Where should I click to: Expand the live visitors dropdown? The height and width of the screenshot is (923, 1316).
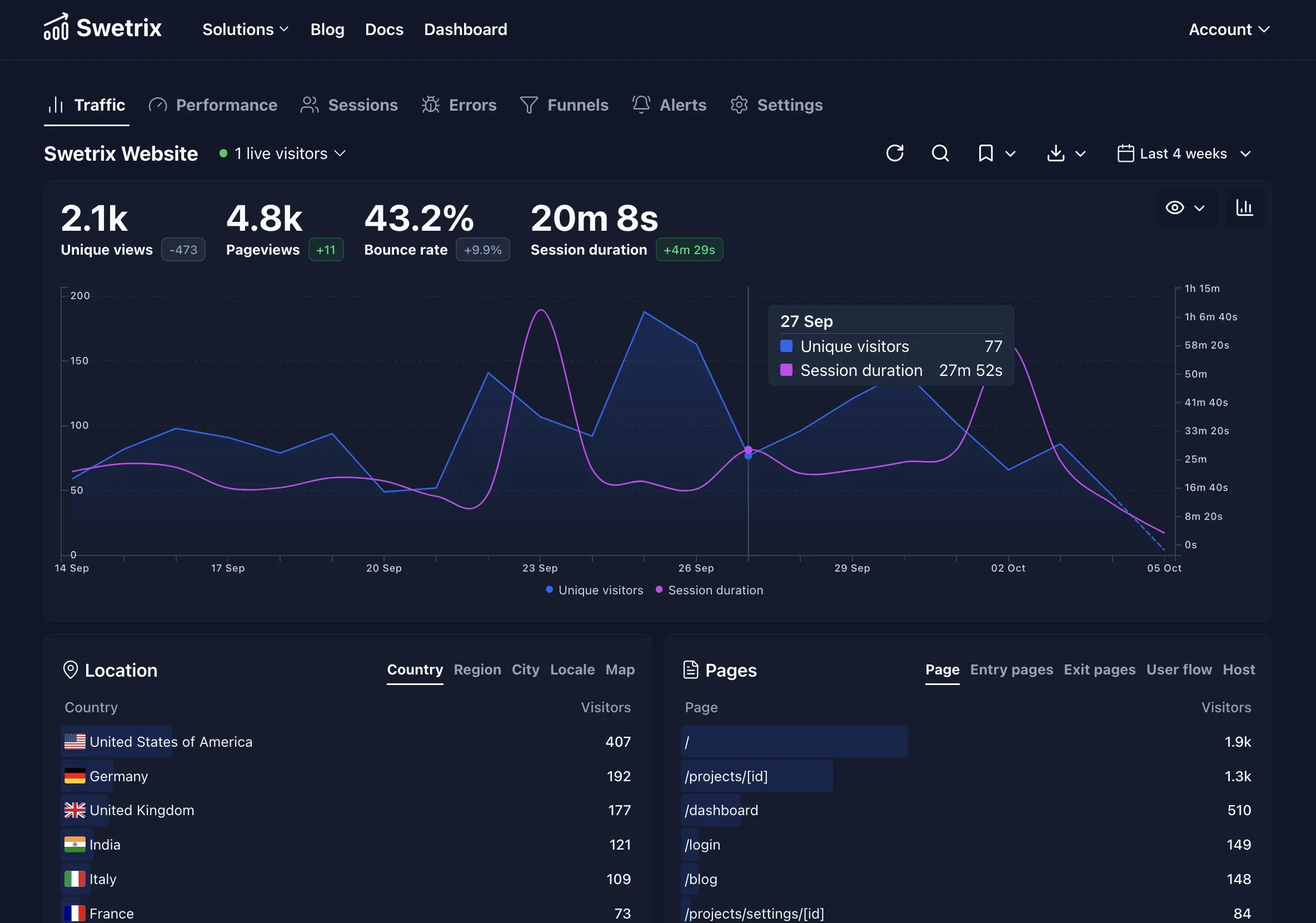click(x=283, y=153)
